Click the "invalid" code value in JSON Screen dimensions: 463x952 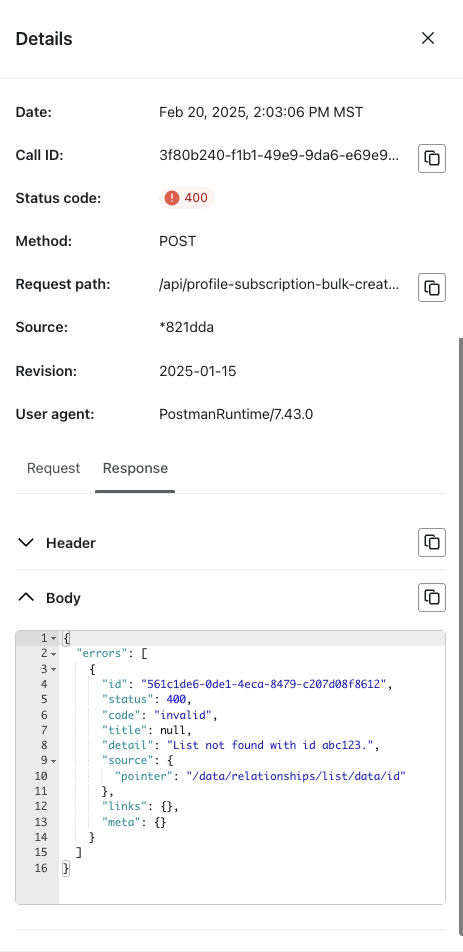181,715
